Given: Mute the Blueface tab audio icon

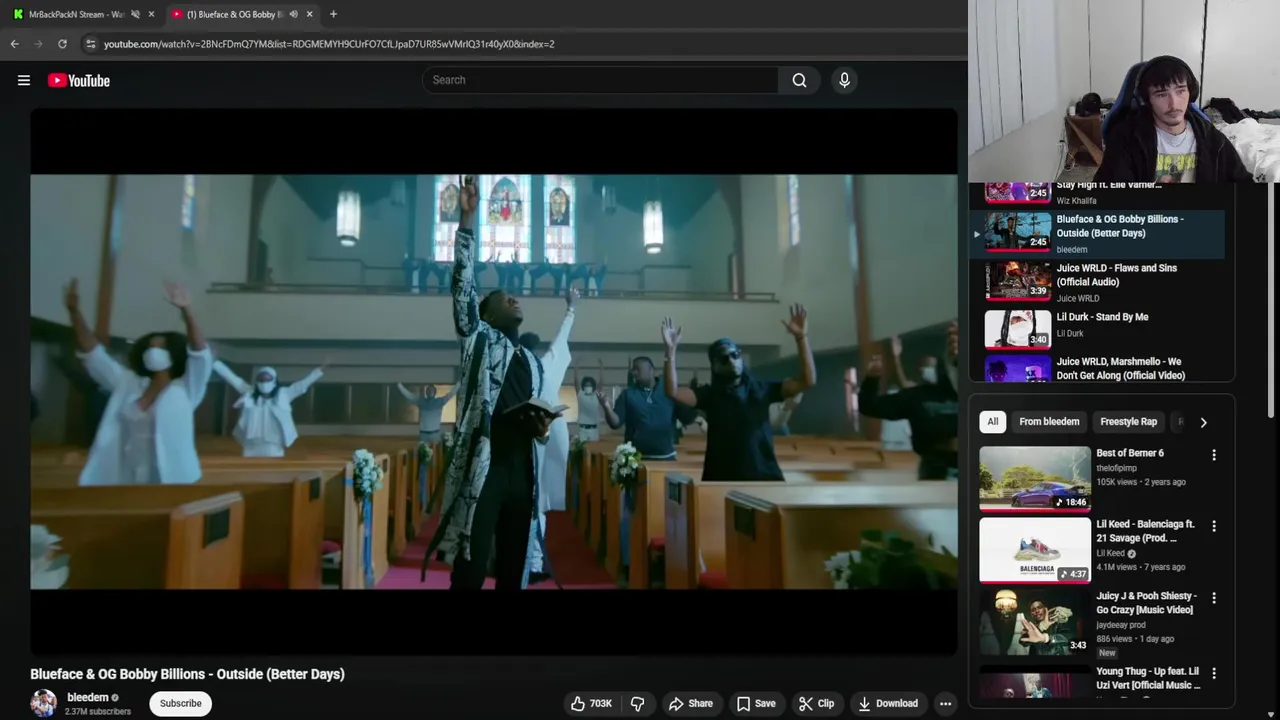Looking at the screenshot, I should click(x=293, y=14).
